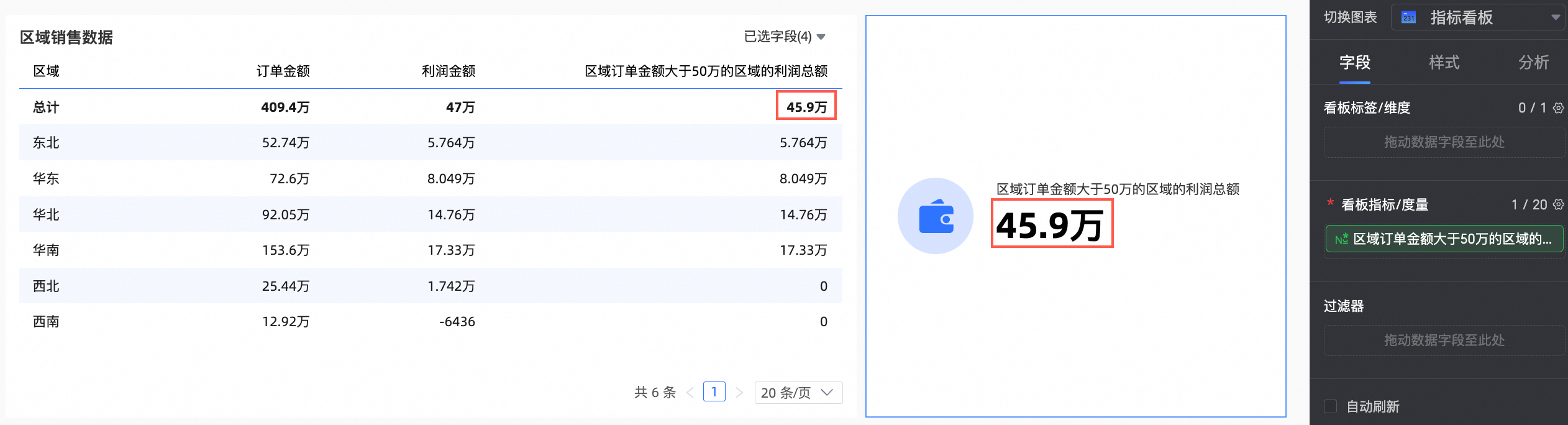Select the 华东 row label

(46, 178)
